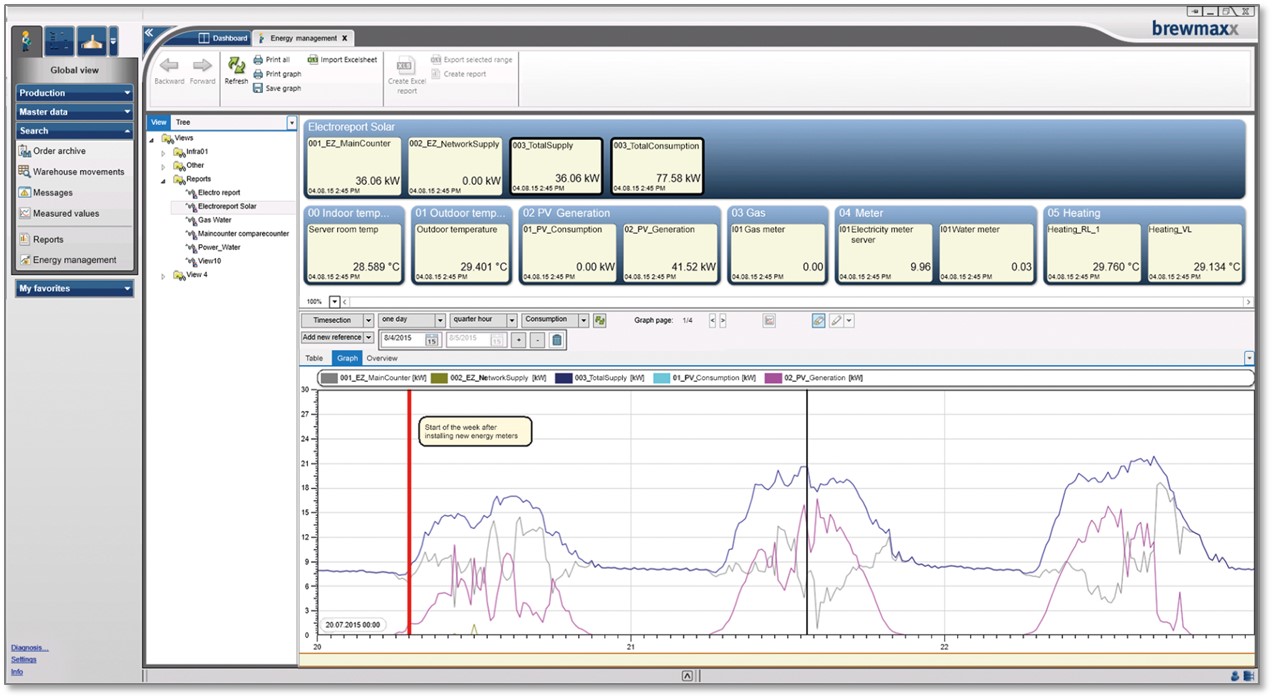
Task: Delete reference using the trash can icon
Action: 557,339
